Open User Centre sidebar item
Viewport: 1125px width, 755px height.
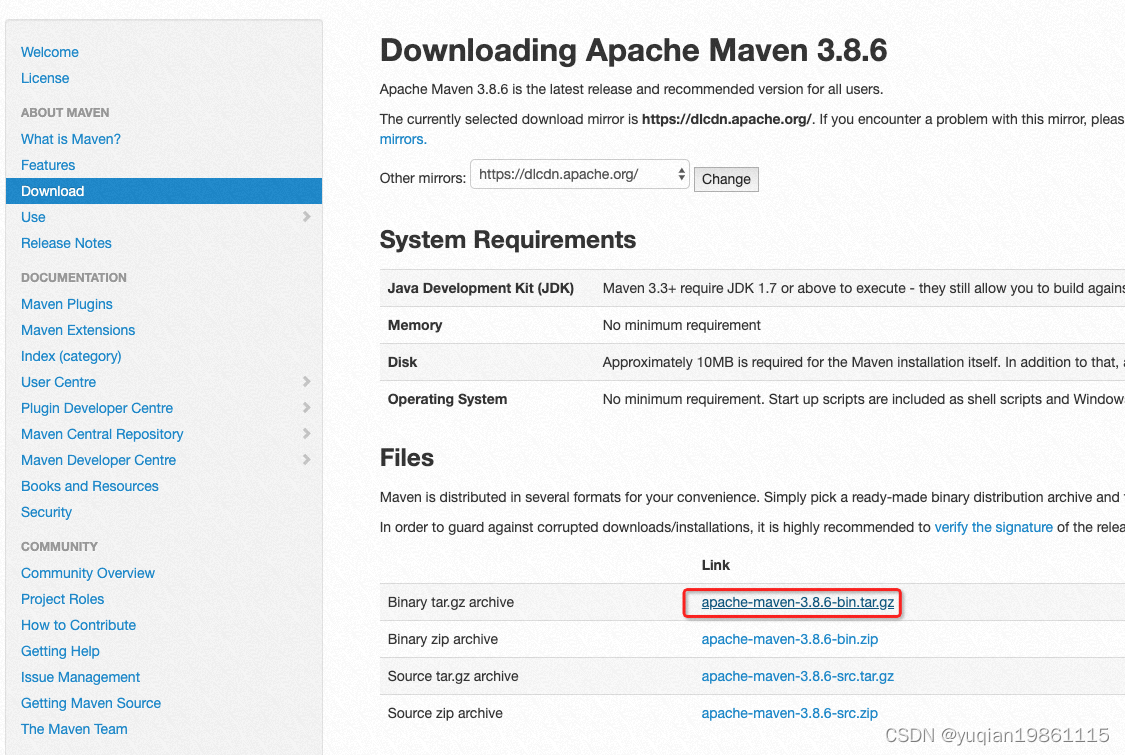coord(58,382)
